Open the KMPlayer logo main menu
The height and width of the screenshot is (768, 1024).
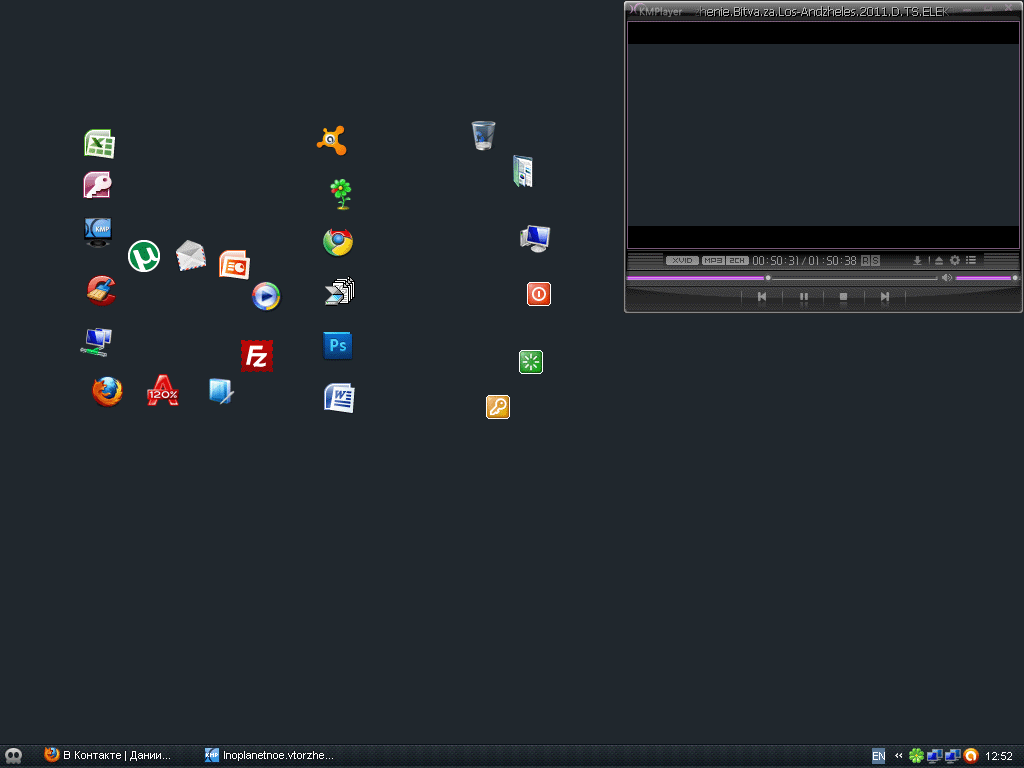(655, 11)
